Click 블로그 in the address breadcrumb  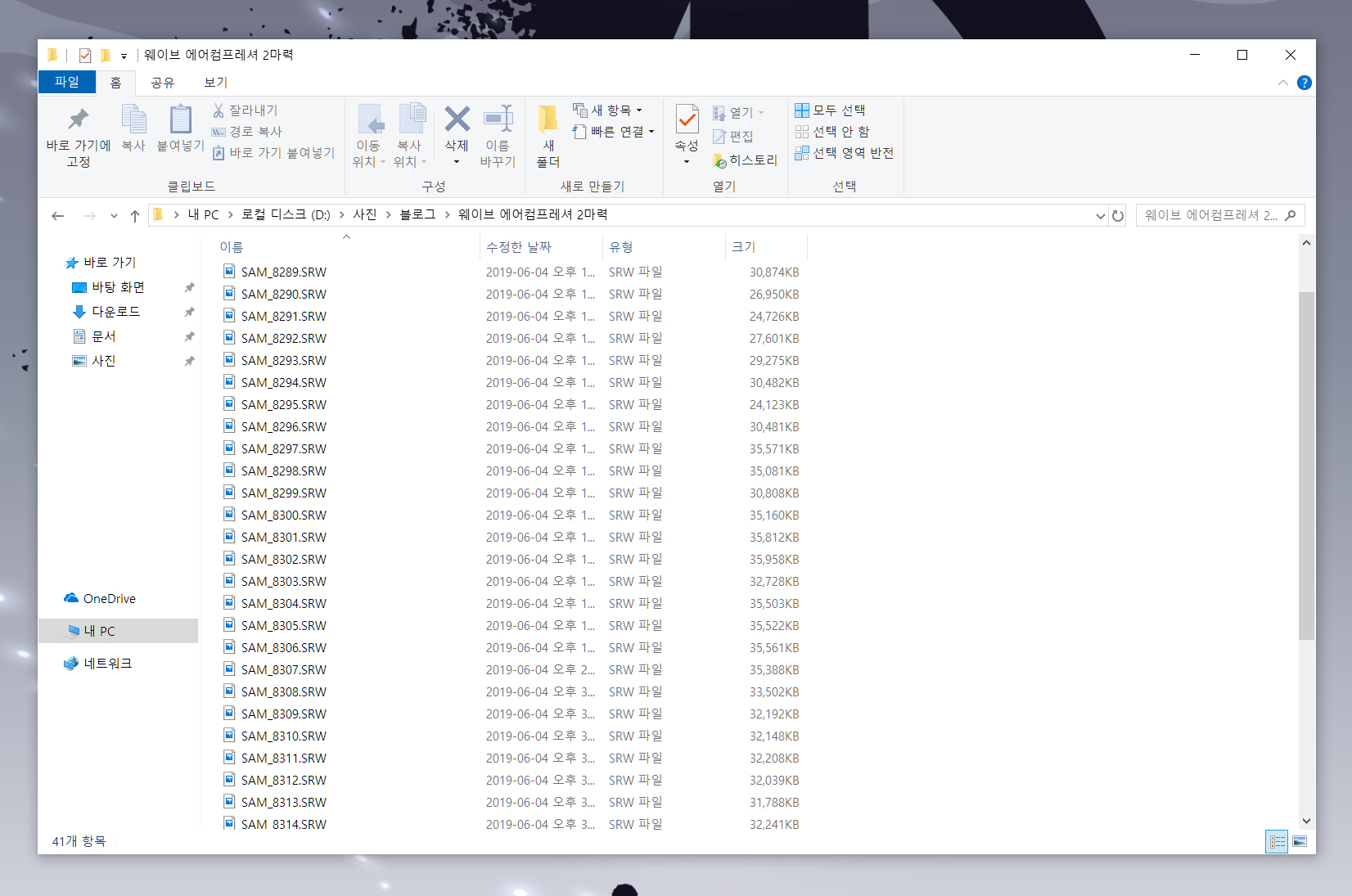pyautogui.click(x=417, y=214)
